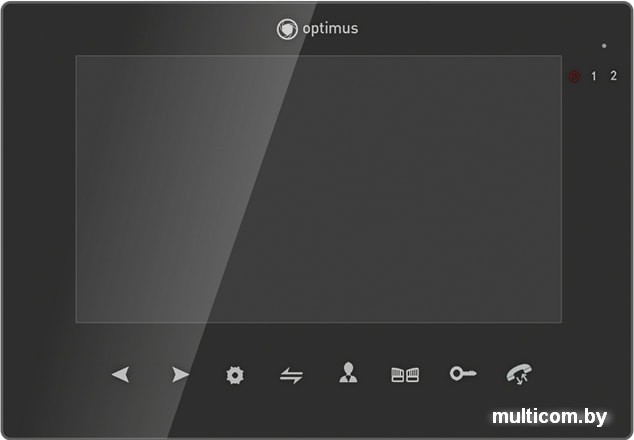
Task: Answer the call with the handset icon
Action: [x=519, y=374]
